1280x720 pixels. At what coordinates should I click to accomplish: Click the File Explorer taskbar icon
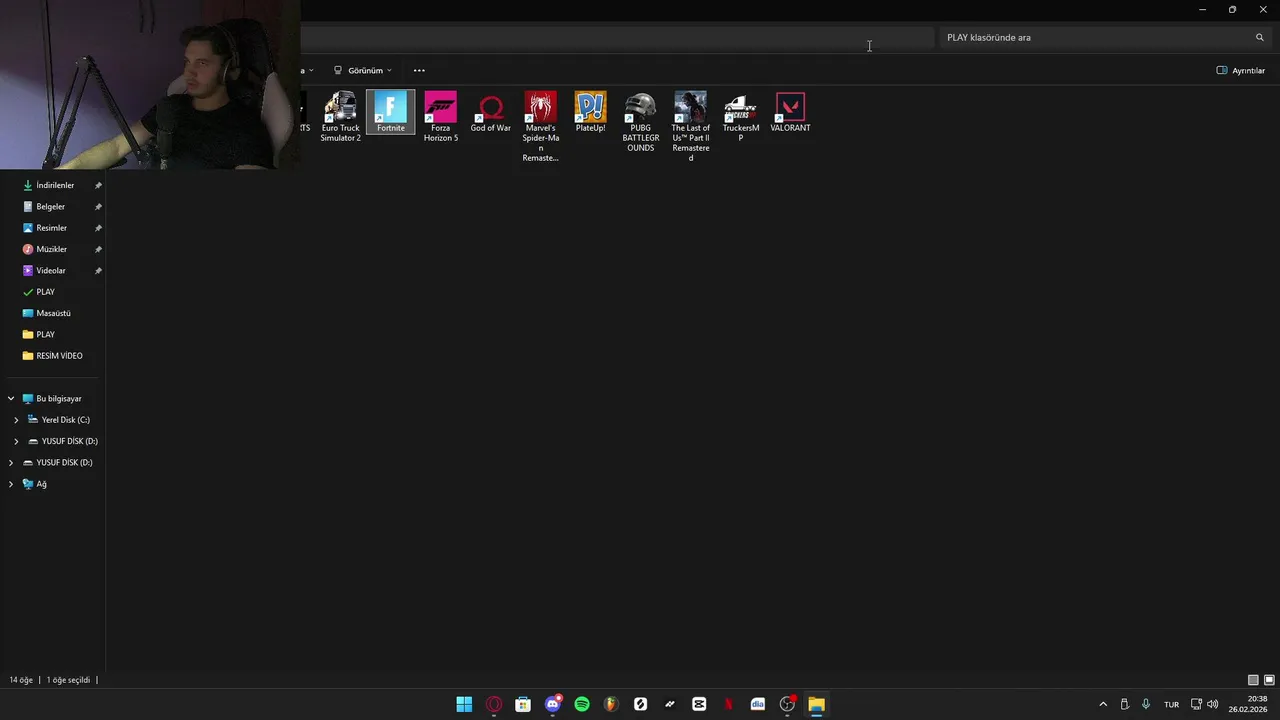pyautogui.click(x=816, y=704)
